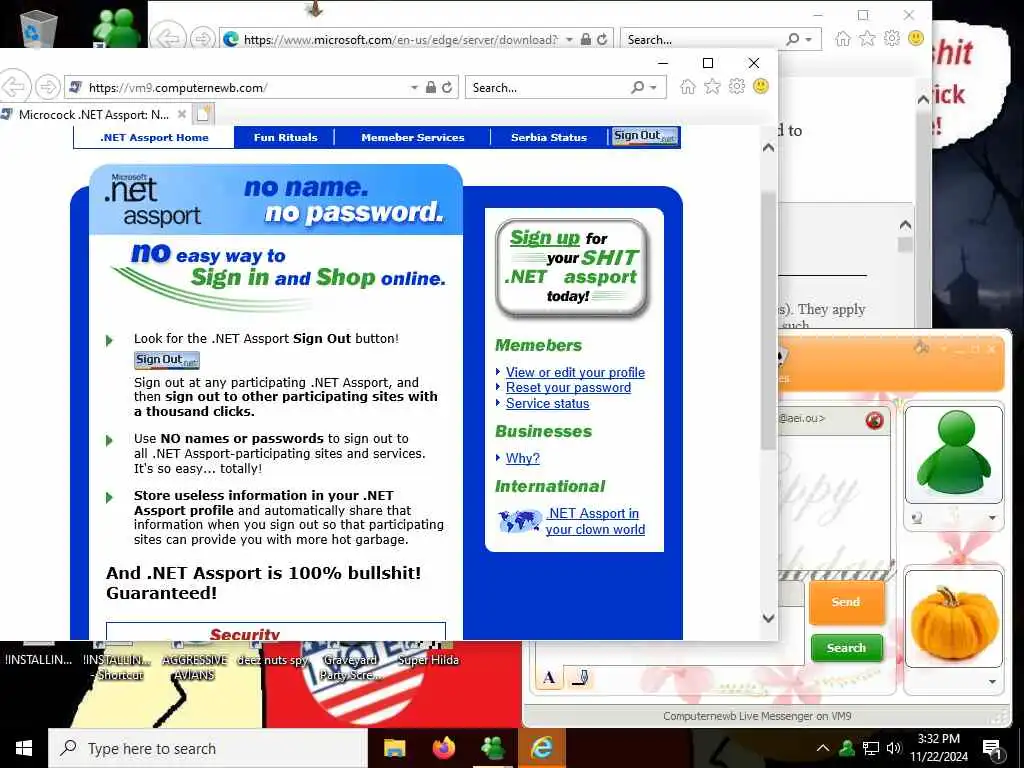Image resolution: width=1024 pixels, height=768 pixels.
Task: Open Tools gear in back browser window
Action: pyautogui.click(x=891, y=39)
